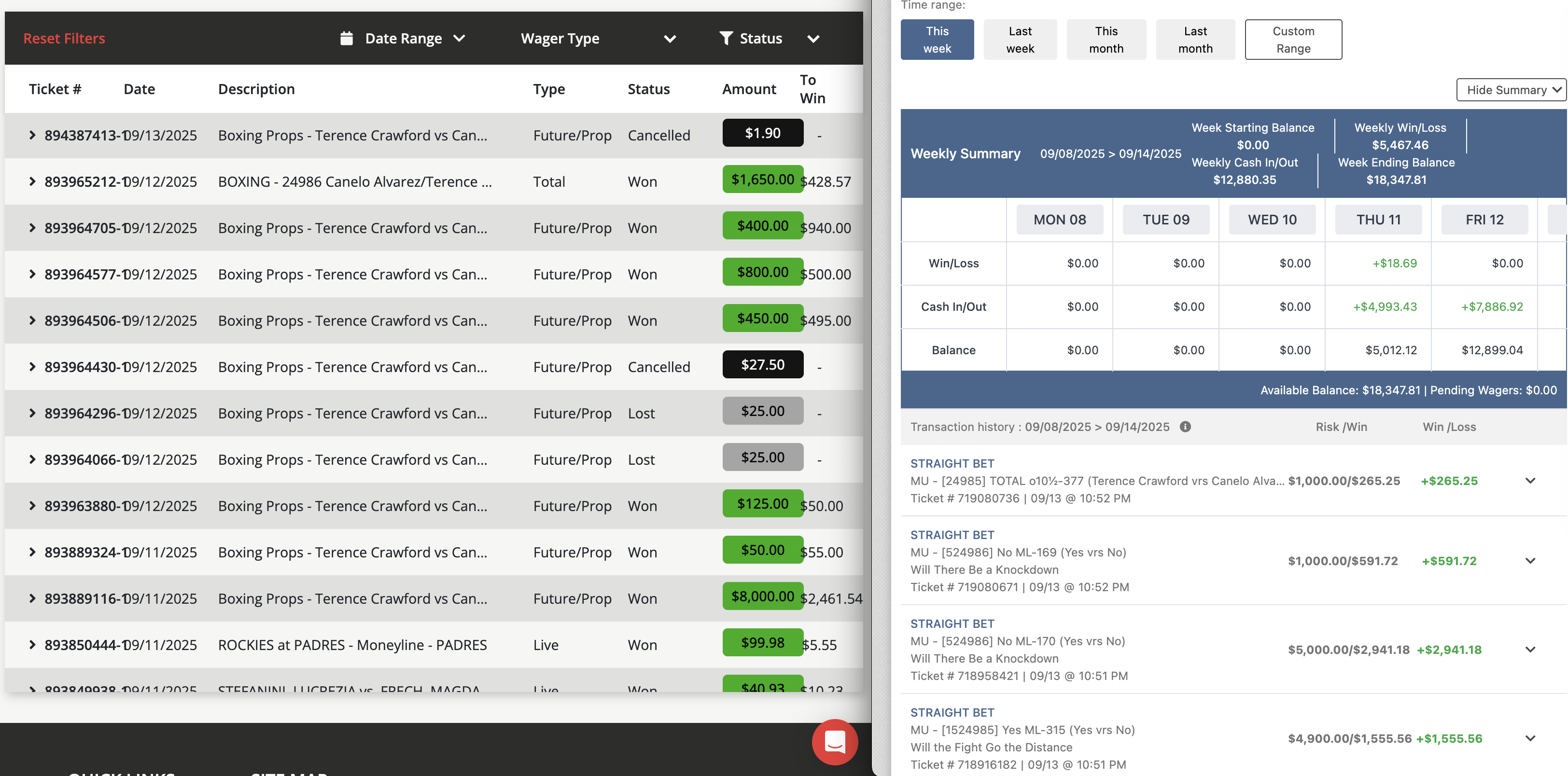Click the +$4,993.43 Cash In/Out value
Image resolution: width=1568 pixels, height=776 pixels.
point(1385,307)
